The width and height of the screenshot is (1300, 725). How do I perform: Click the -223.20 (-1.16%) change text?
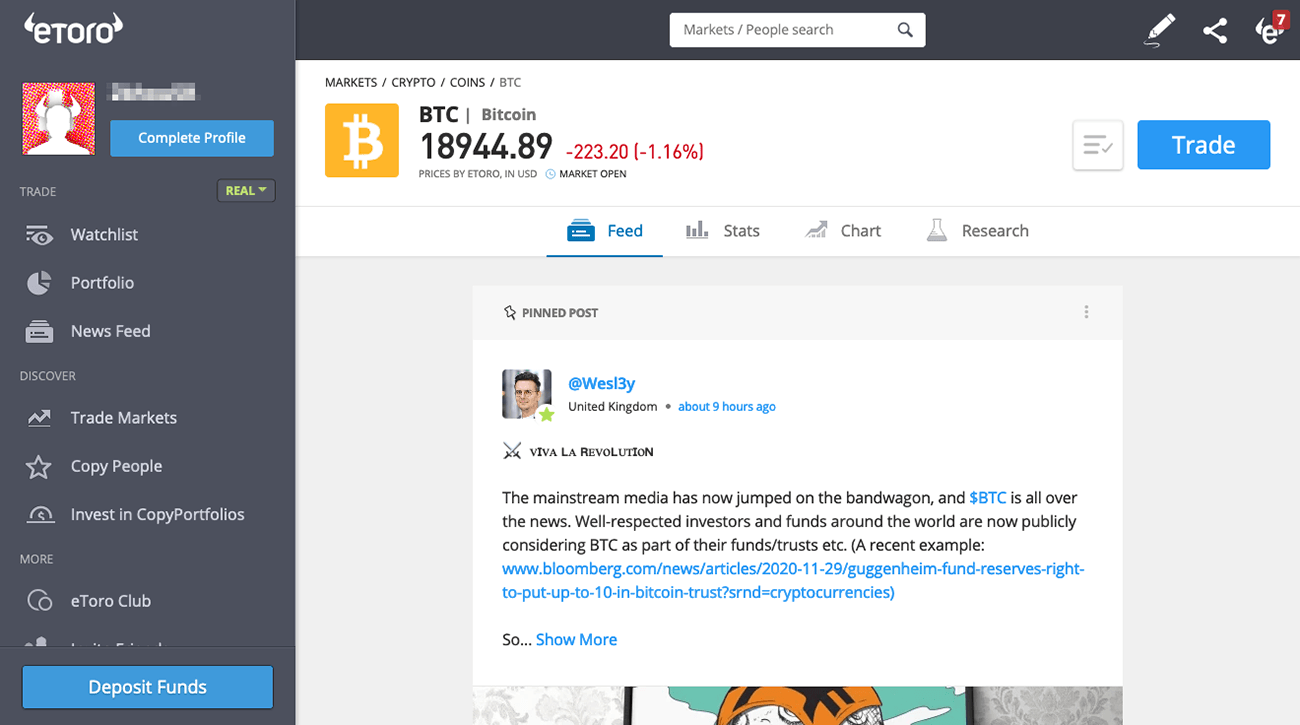[635, 152]
